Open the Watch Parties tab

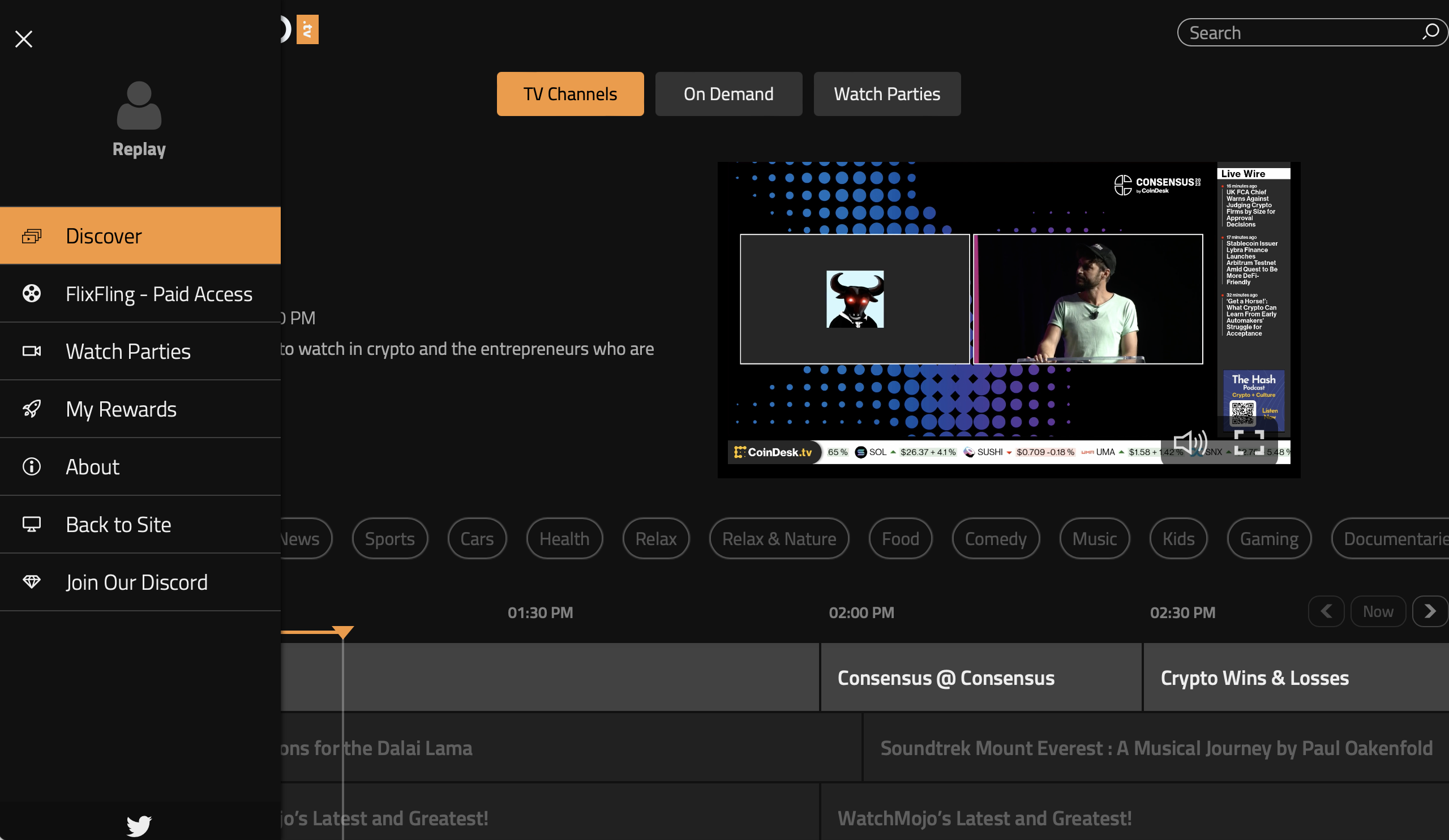886,94
